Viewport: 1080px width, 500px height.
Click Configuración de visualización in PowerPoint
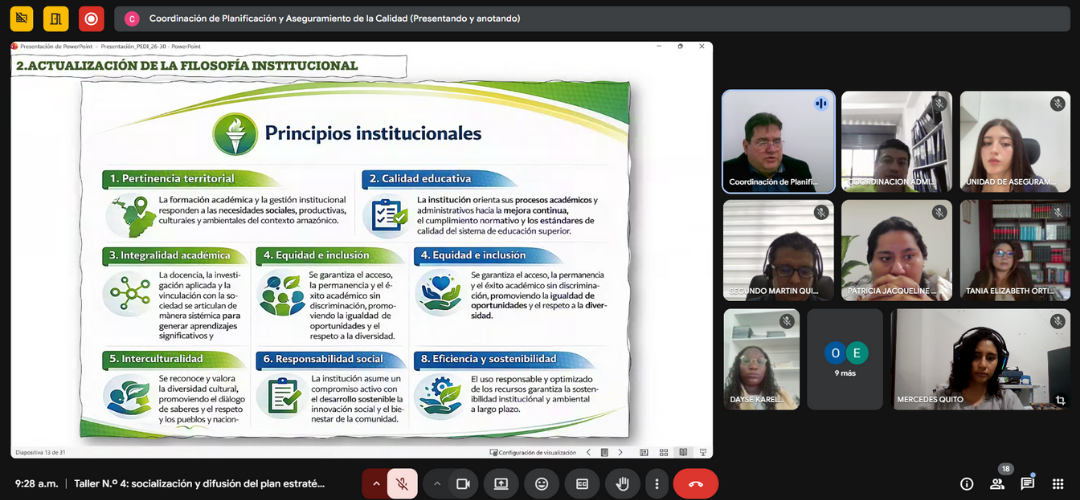(533, 453)
